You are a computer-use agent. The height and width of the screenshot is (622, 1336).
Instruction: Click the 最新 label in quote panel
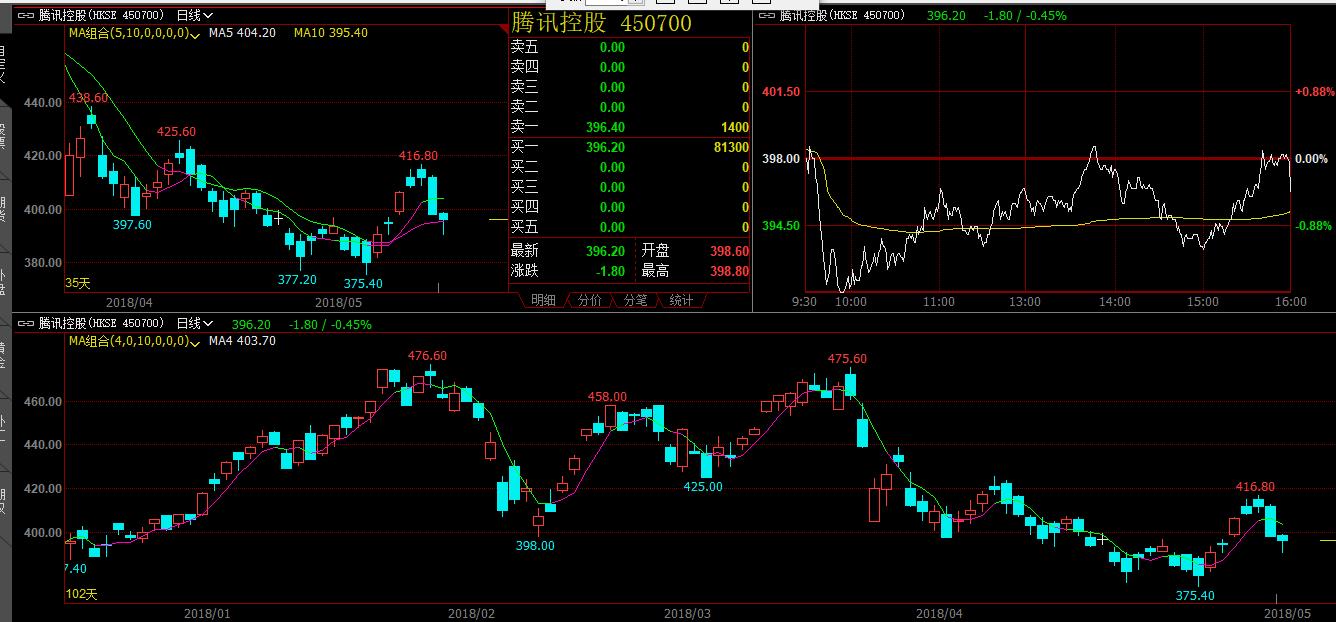pos(524,251)
